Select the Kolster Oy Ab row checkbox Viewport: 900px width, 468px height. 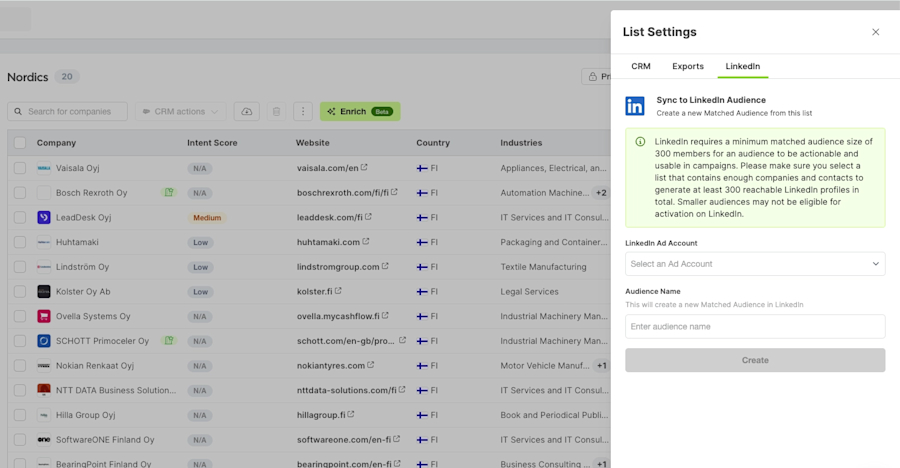point(20,291)
